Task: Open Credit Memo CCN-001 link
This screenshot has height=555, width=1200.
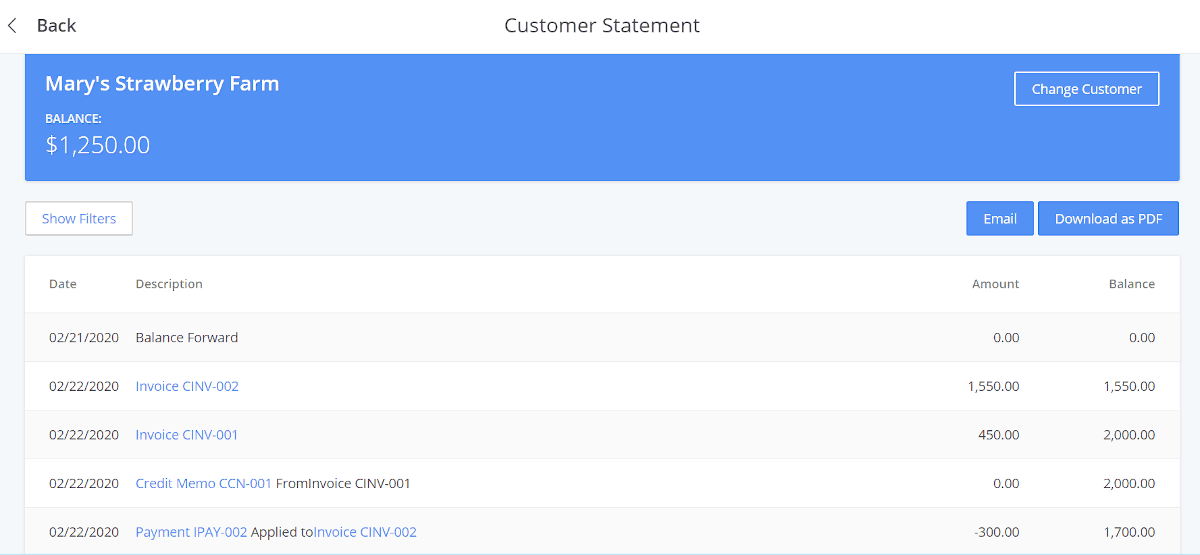Action: [x=204, y=483]
